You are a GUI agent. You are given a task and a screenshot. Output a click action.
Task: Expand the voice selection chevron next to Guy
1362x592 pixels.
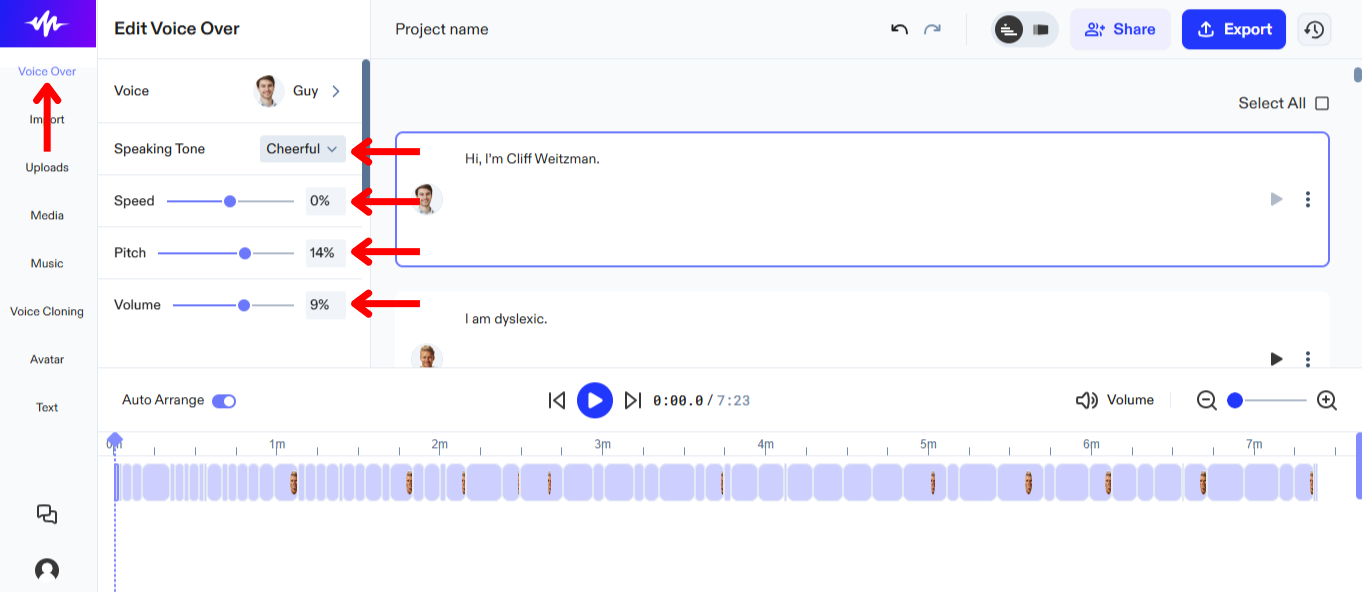[336, 91]
